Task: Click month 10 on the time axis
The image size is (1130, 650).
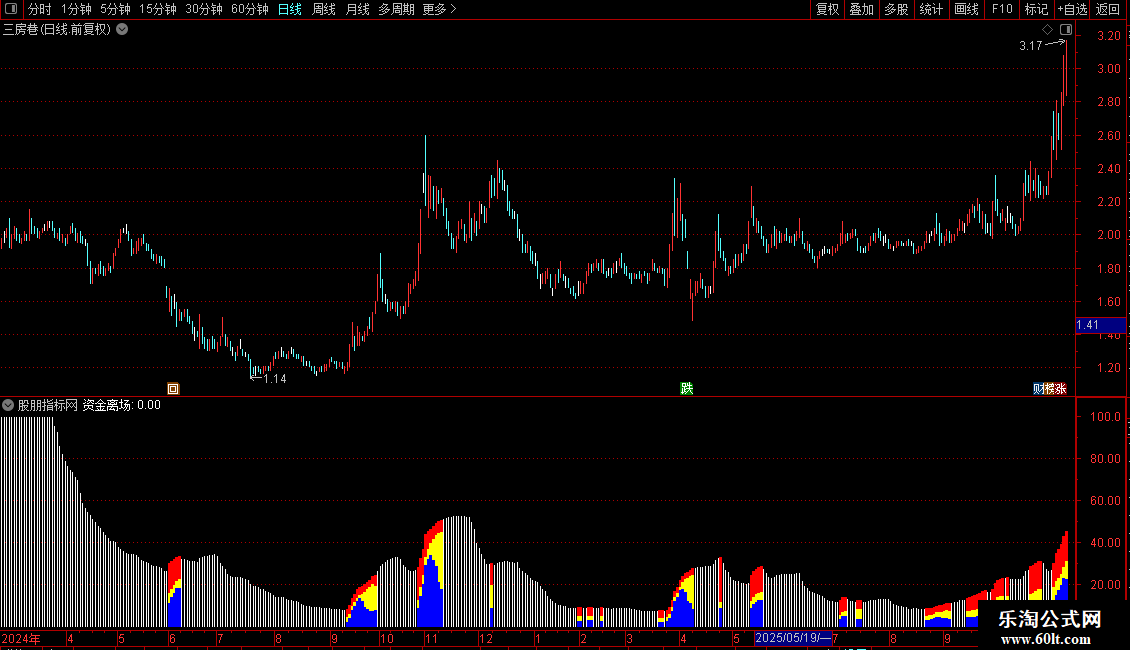Action: click(387, 638)
